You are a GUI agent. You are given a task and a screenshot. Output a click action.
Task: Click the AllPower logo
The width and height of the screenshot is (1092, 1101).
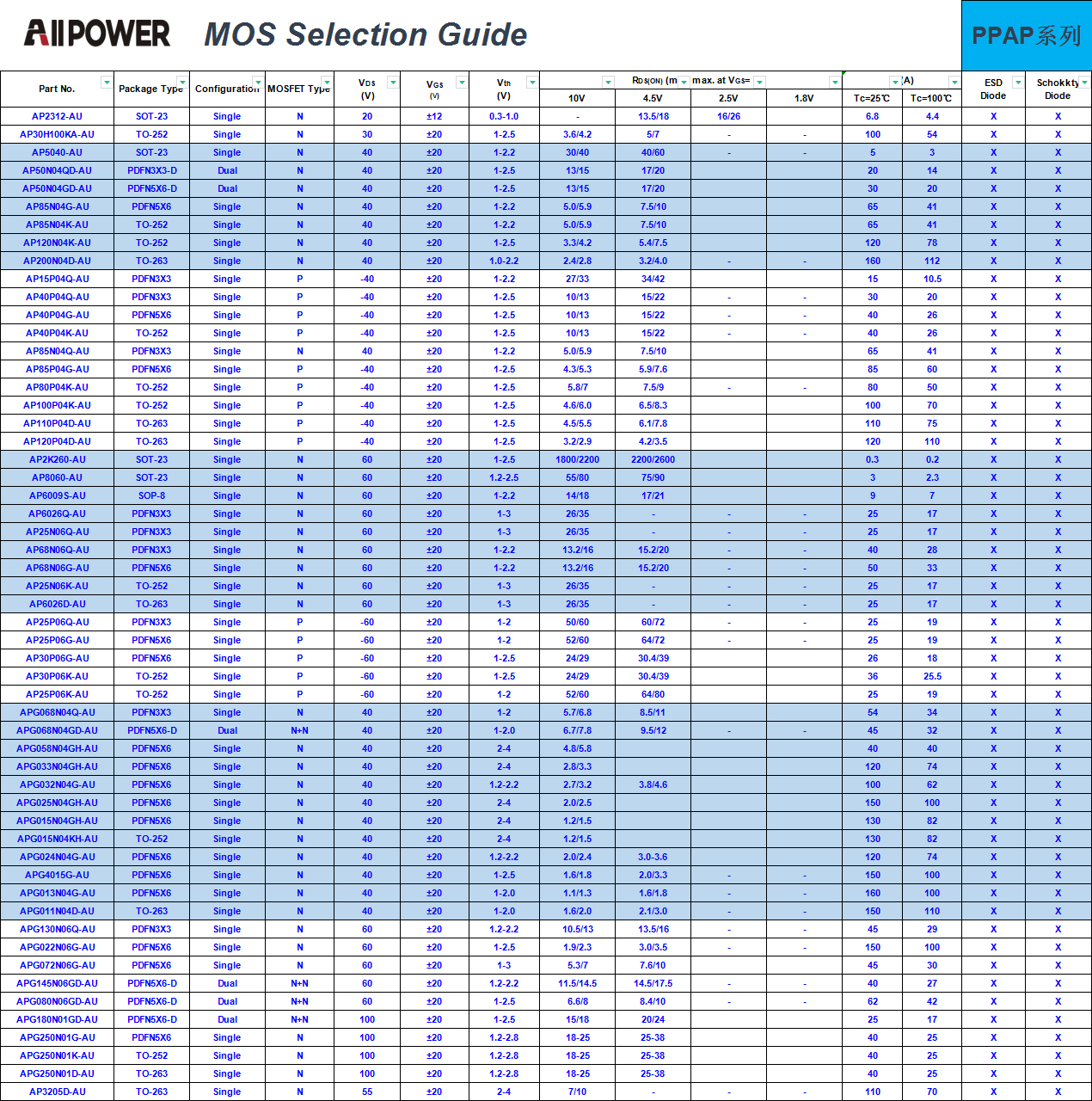97,34
